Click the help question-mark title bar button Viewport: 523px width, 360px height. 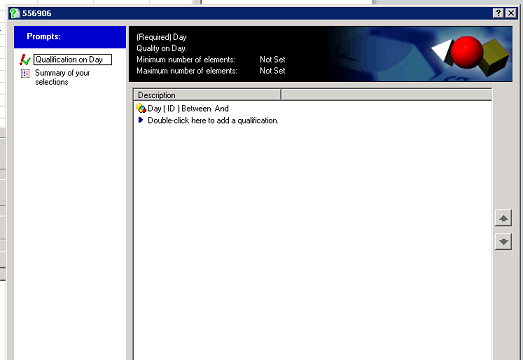click(x=498, y=13)
